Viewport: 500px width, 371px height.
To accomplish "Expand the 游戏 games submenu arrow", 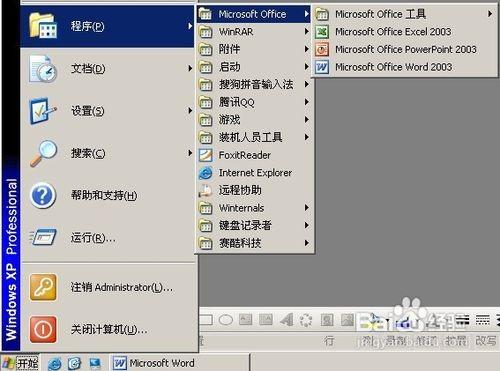I will 306,120.
